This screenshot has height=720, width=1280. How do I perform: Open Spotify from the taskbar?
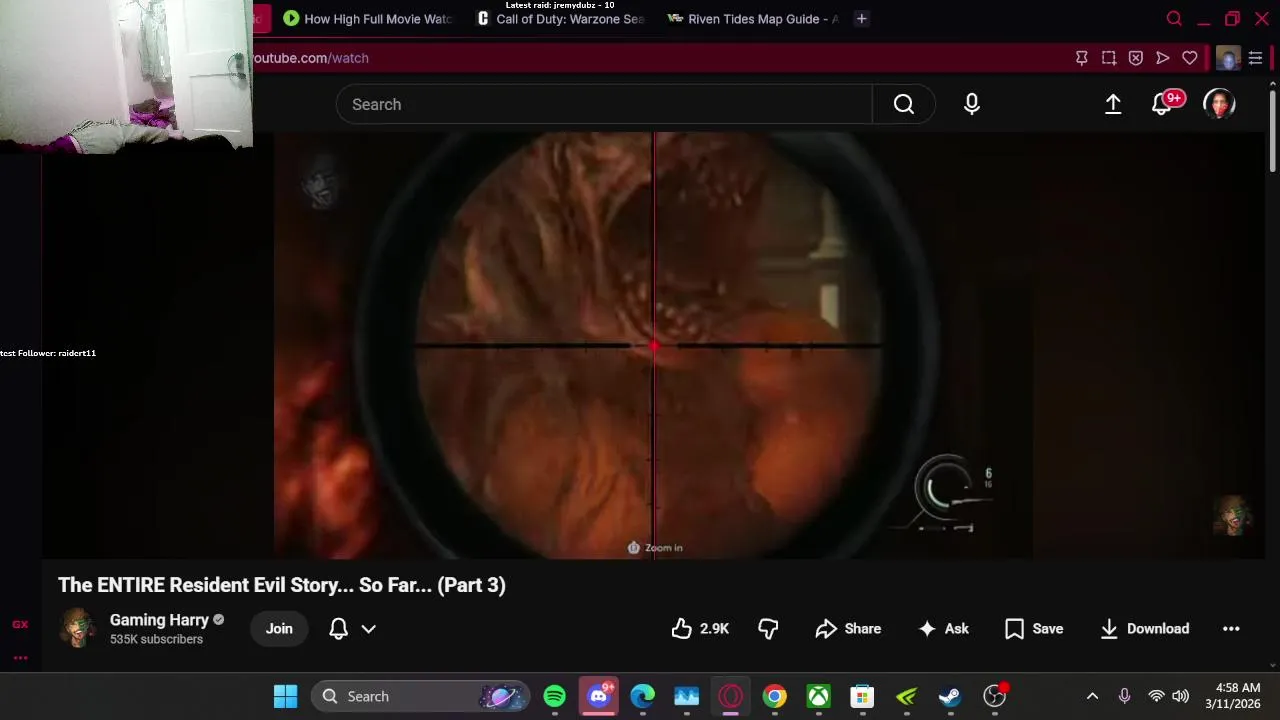[555, 696]
